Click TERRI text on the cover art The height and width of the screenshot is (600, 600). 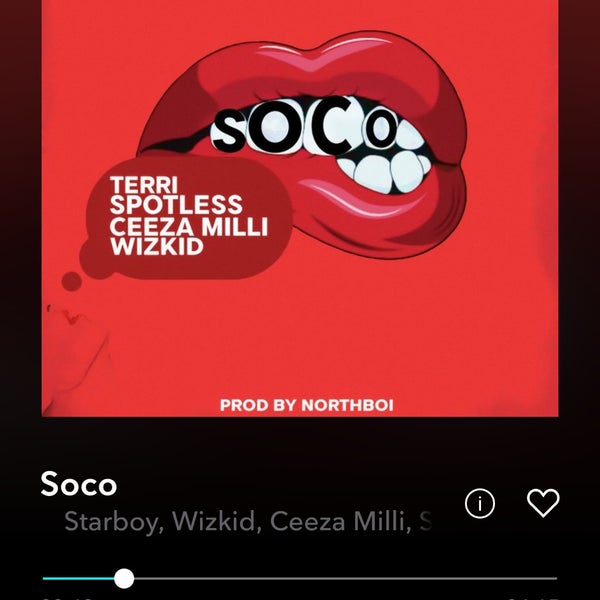click(144, 185)
